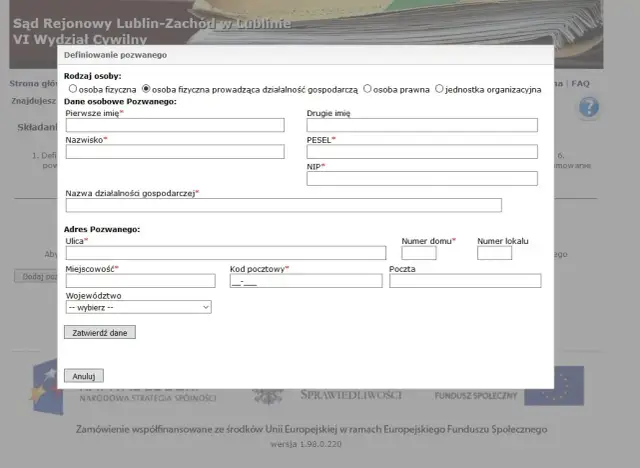Click the 'Ulica' street field
This screenshot has width=640, height=468.
226,253
